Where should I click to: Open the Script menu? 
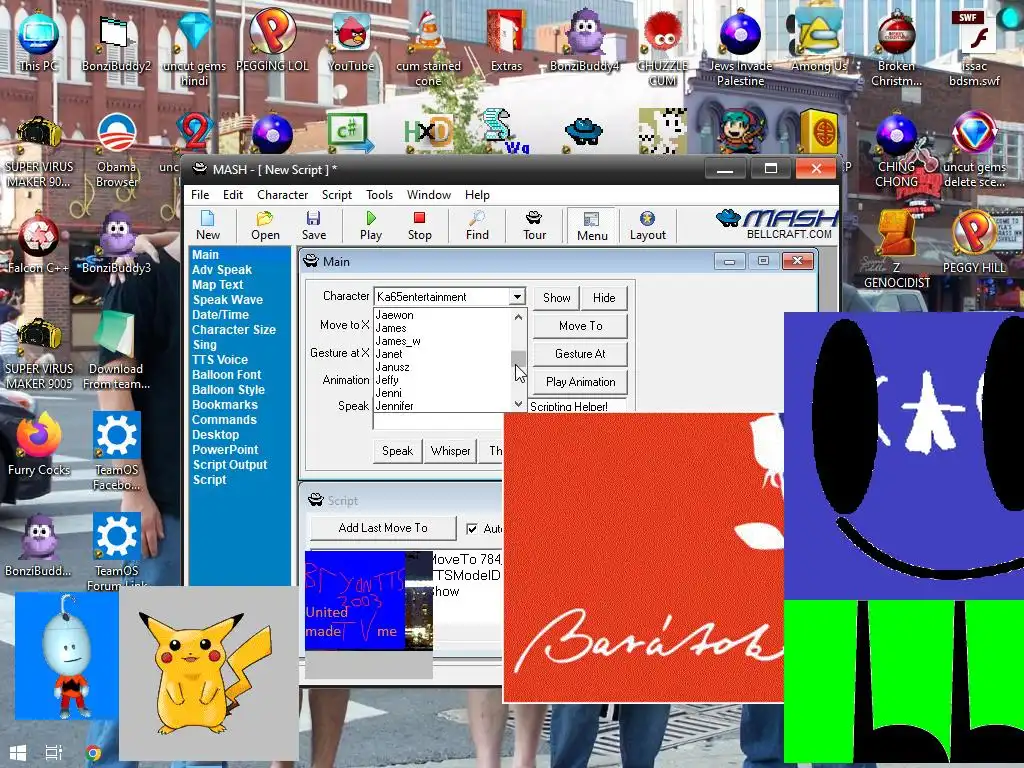tap(336, 195)
